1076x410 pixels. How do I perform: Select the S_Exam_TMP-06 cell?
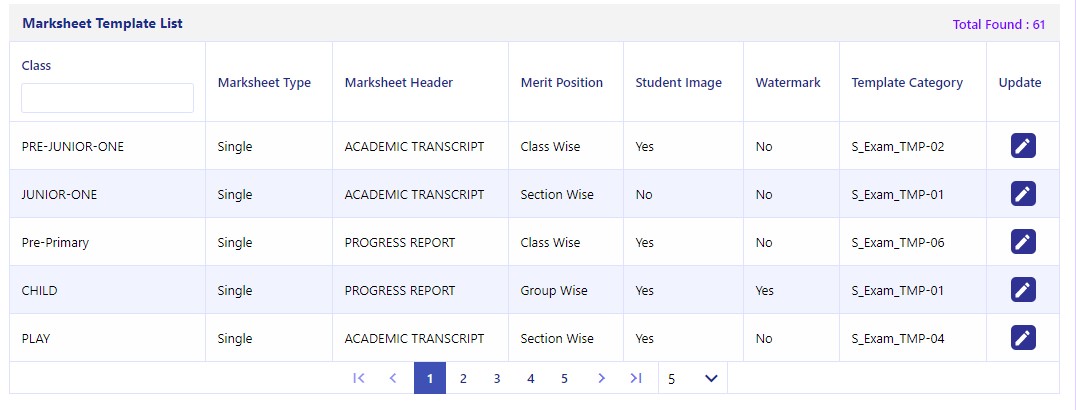898,242
